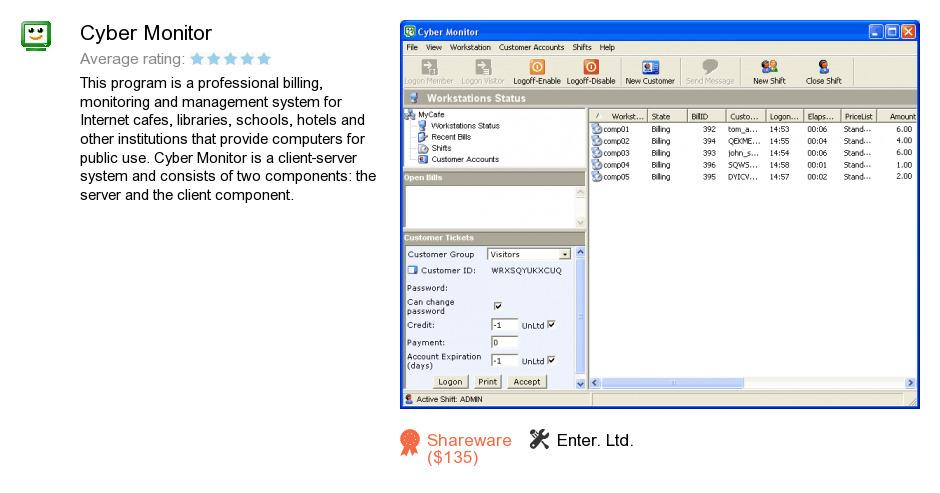Click Open Bills scrollbar down arrow
Image resolution: width=940 pixels, height=493 pixels.
point(580,223)
